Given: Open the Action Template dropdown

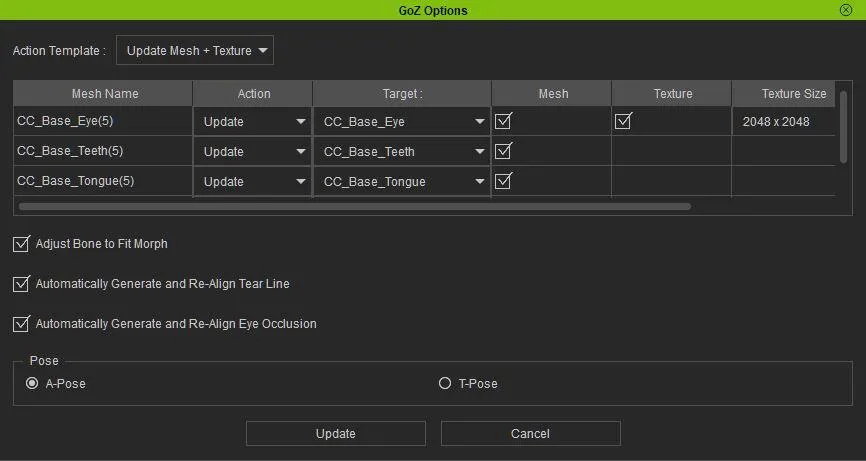Looking at the screenshot, I should pyautogui.click(x=195, y=50).
